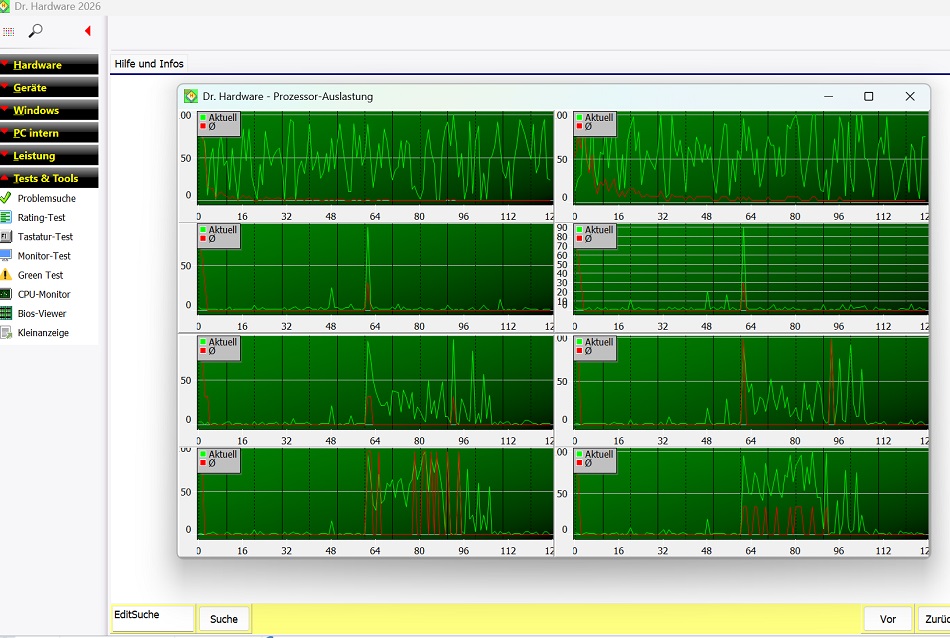The height and width of the screenshot is (638, 950).
Task: Open Kleinanzeige from the sidebar
Action: 43,333
